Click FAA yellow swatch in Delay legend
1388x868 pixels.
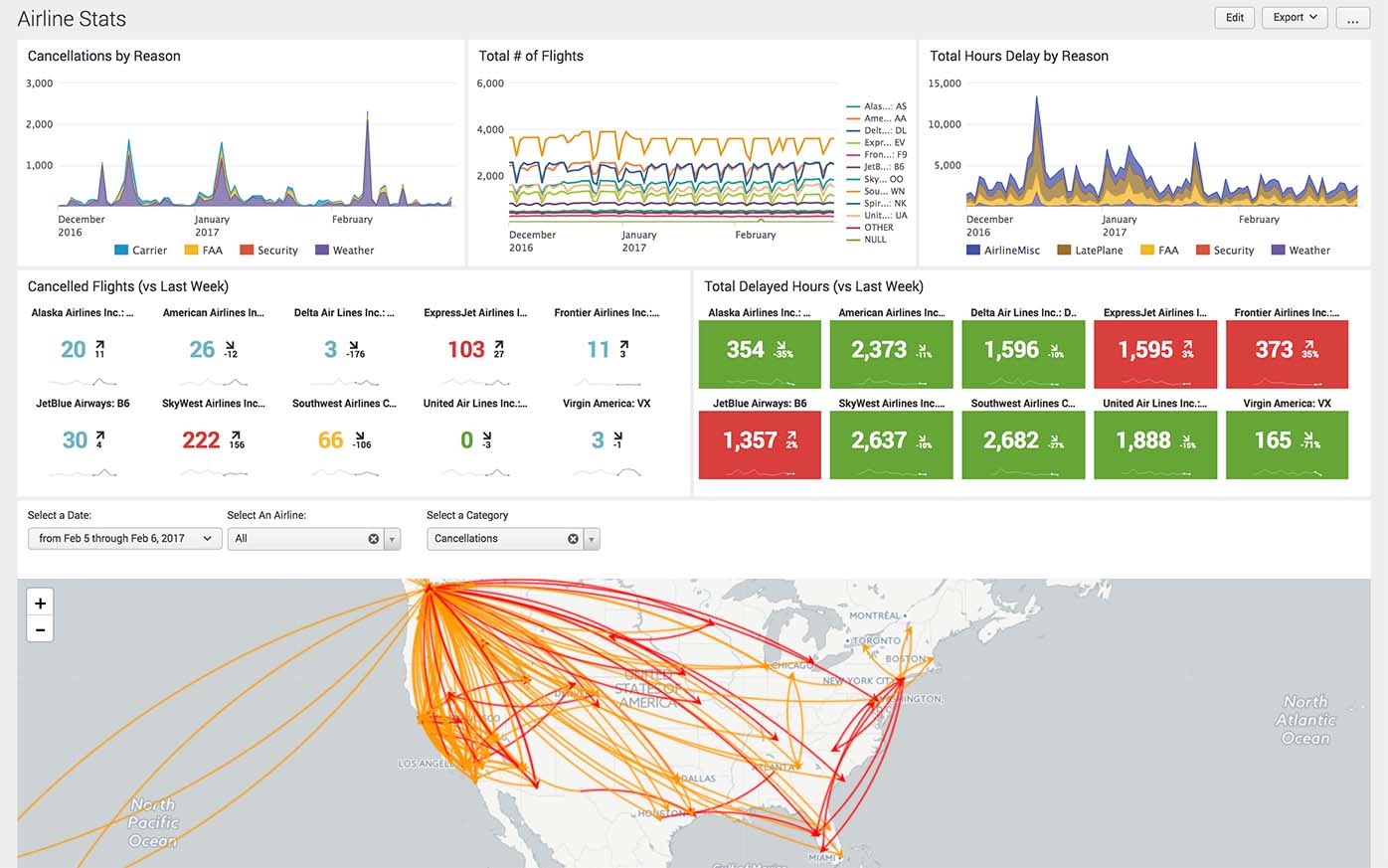coord(1147,251)
